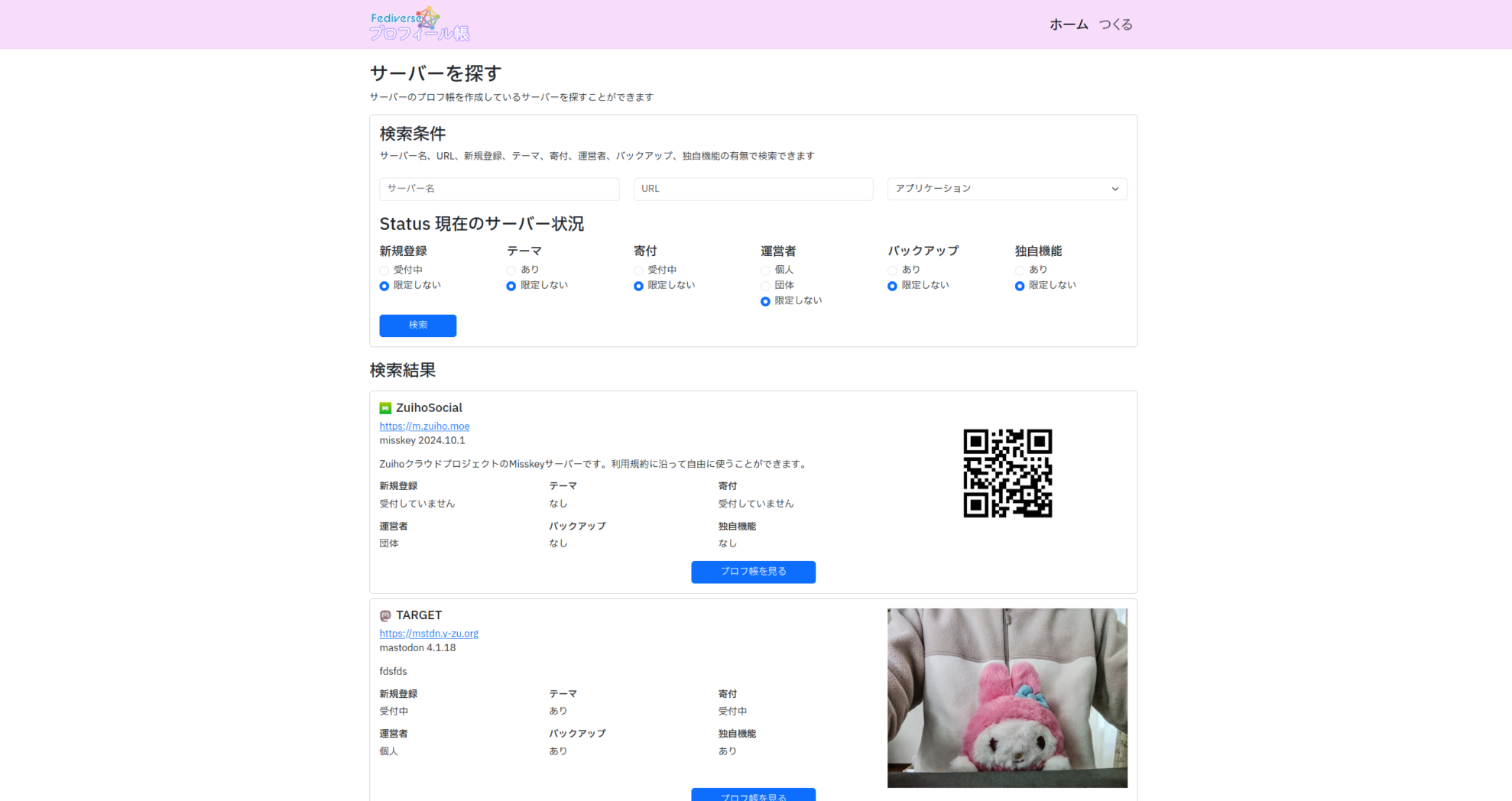The width and height of the screenshot is (1512, 801).
Task: Select 受付中 under 寄付
Action: pos(638,271)
